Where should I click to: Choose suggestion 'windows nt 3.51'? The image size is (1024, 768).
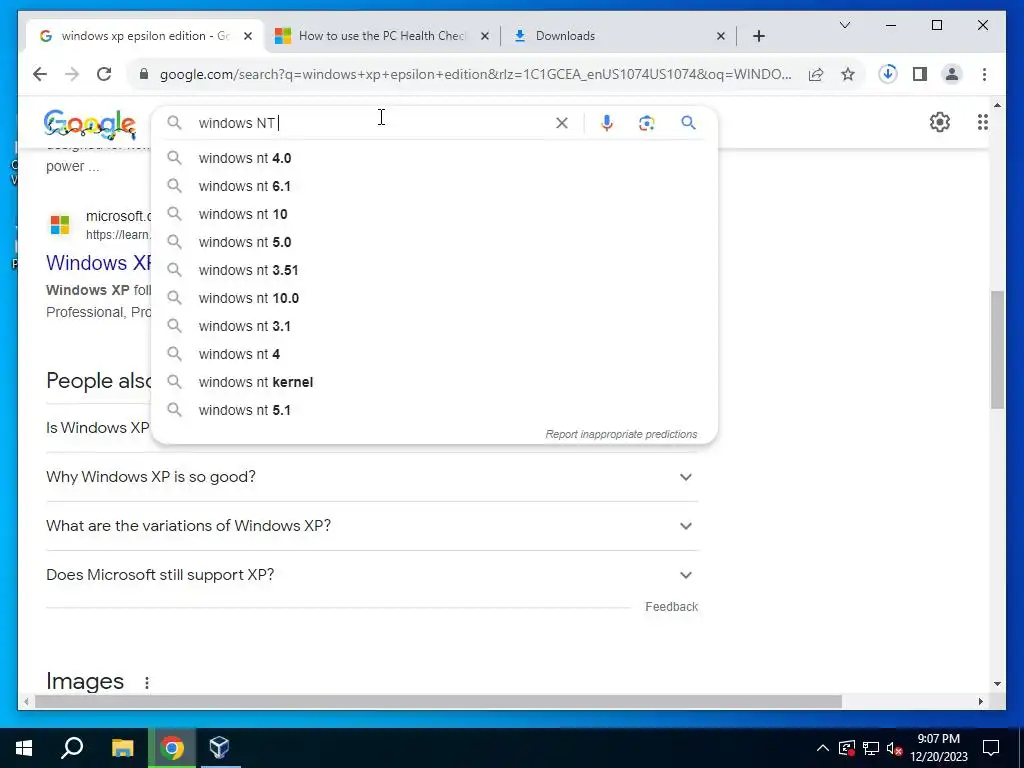coord(434,270)
